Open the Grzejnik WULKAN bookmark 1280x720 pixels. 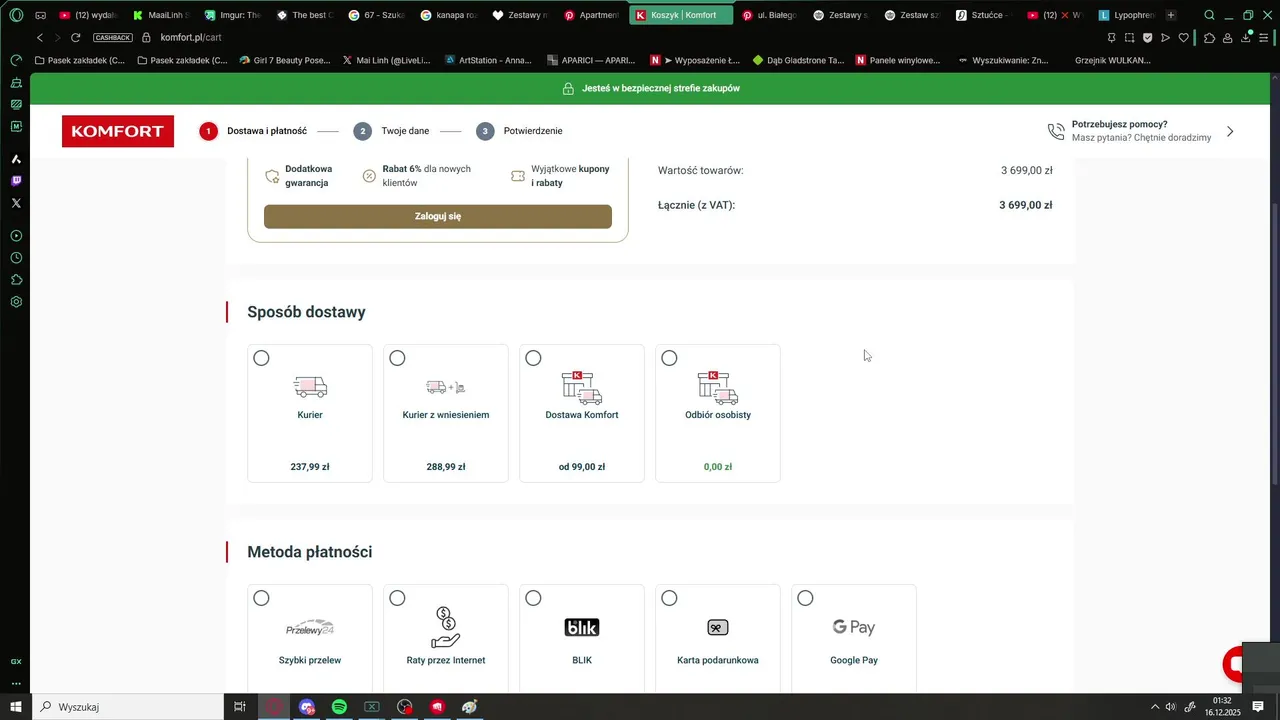click(x=1112, y=60)
